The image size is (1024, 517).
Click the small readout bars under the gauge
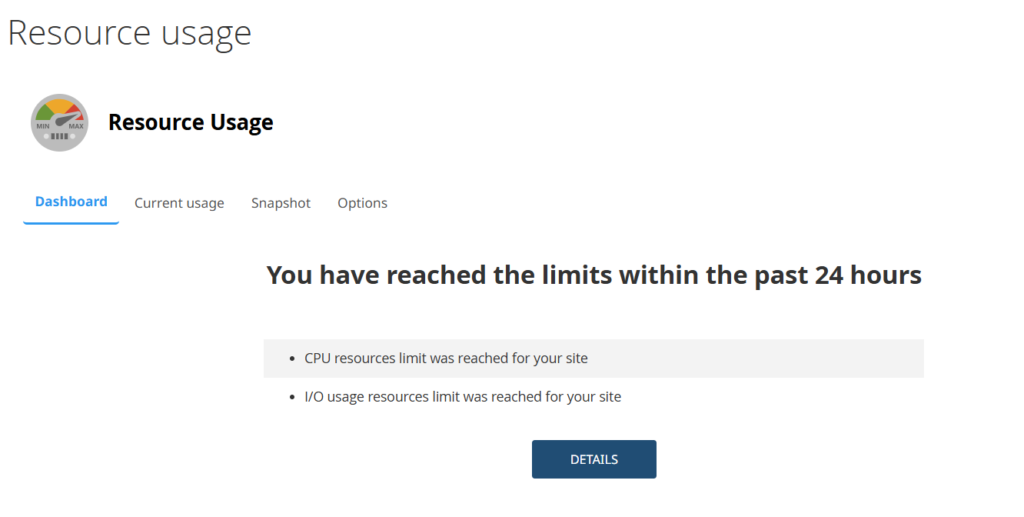(x=60, y=136)
